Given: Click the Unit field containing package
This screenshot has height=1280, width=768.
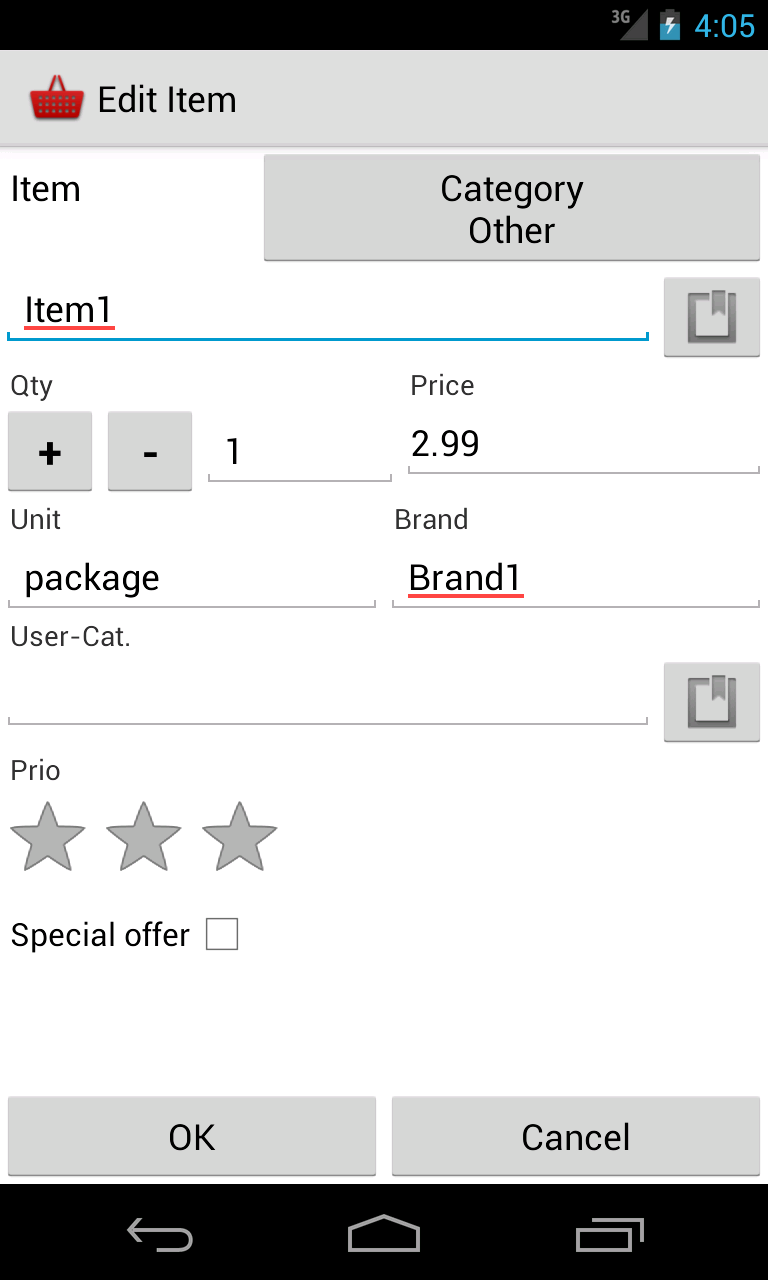Looking at the screenshot, I should tap(192, 578).
